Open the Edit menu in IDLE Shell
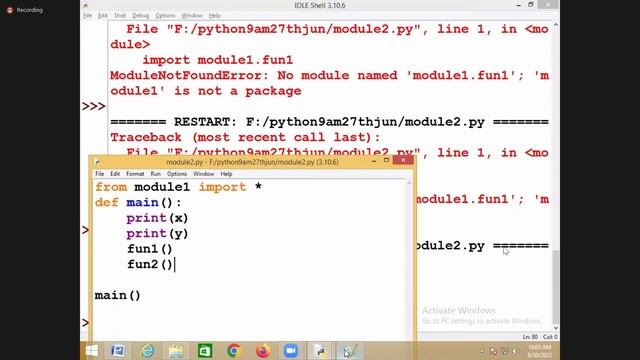Screen dimensions: 640x360 [102, 16]
